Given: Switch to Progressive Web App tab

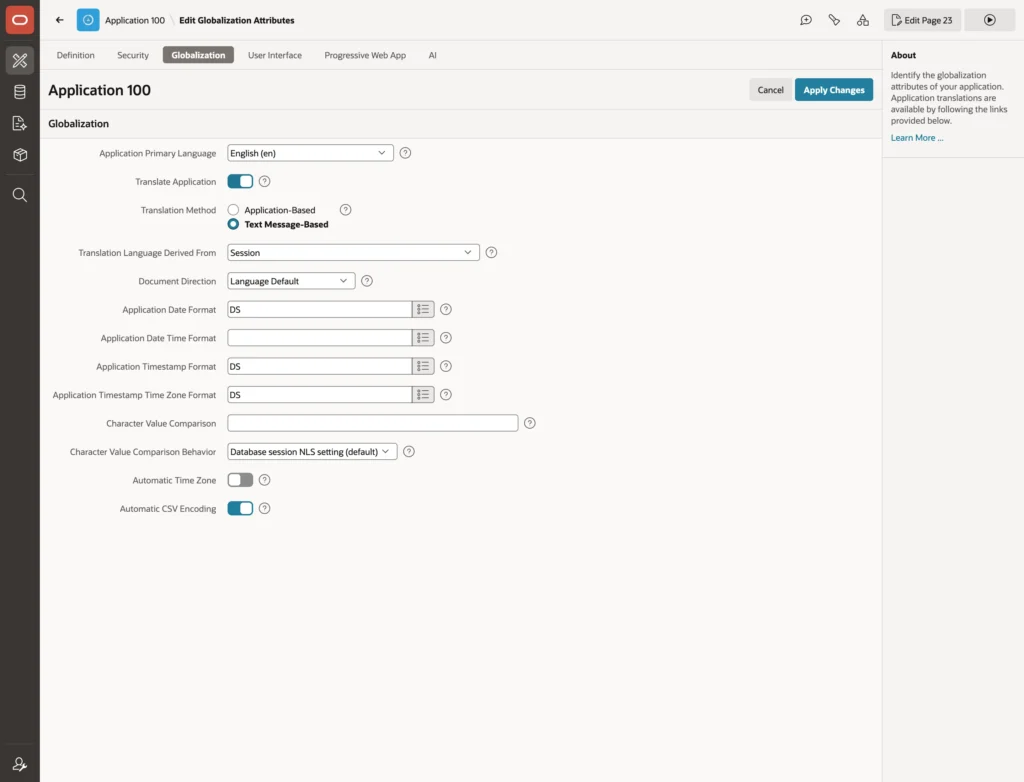Looking at the screenshot, I should click(x=365, y=55).
